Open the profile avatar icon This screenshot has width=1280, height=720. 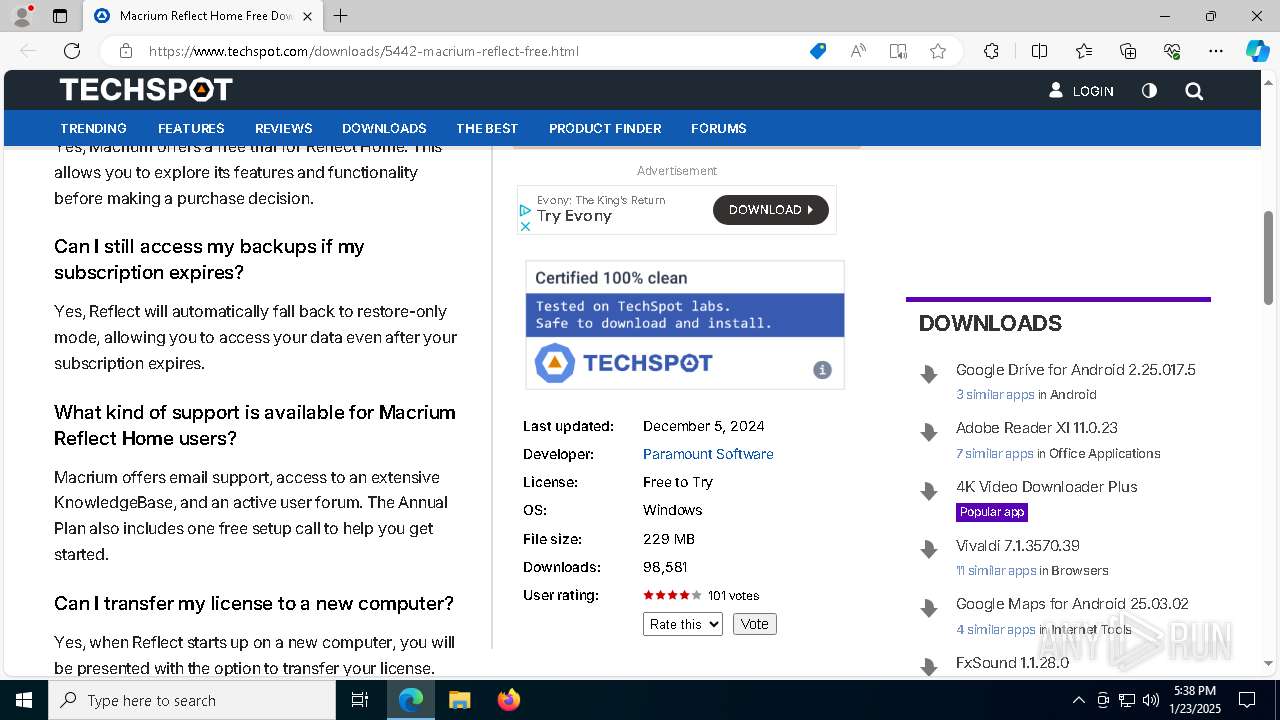22,16
